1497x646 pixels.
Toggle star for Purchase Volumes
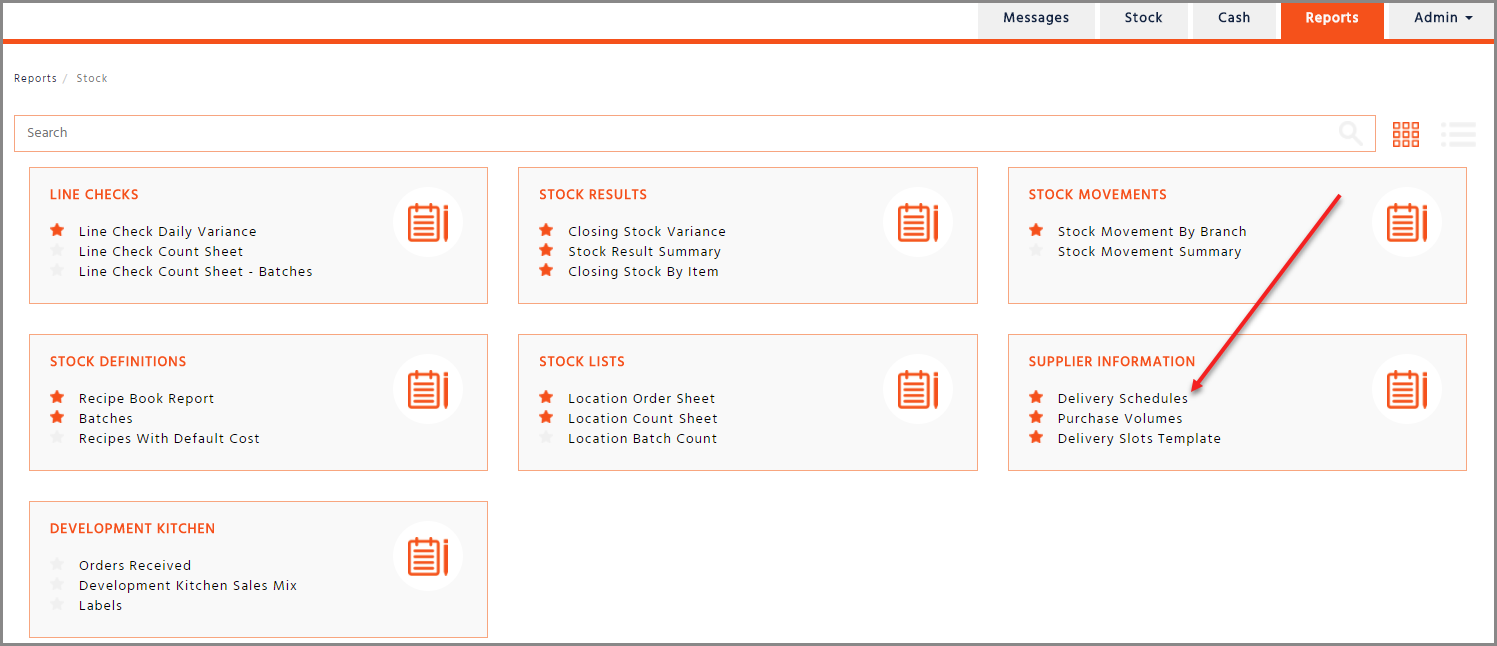tap(1036, 417)
